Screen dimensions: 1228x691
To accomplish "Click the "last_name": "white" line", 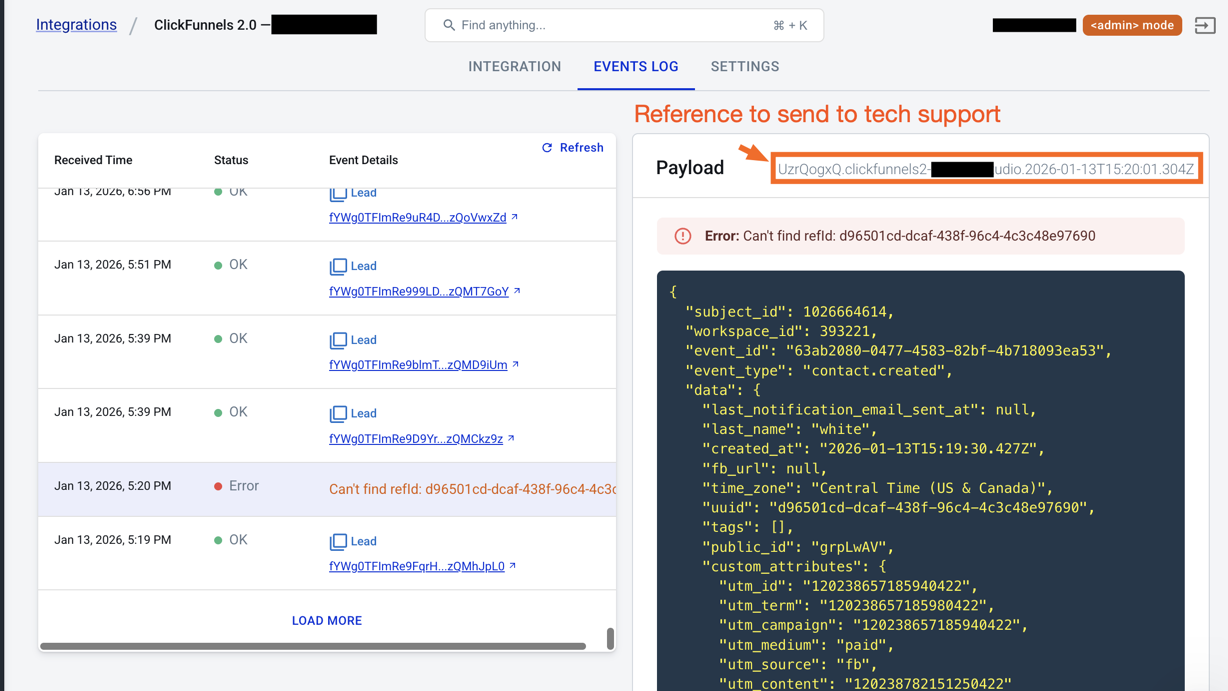I will (789, 429).
